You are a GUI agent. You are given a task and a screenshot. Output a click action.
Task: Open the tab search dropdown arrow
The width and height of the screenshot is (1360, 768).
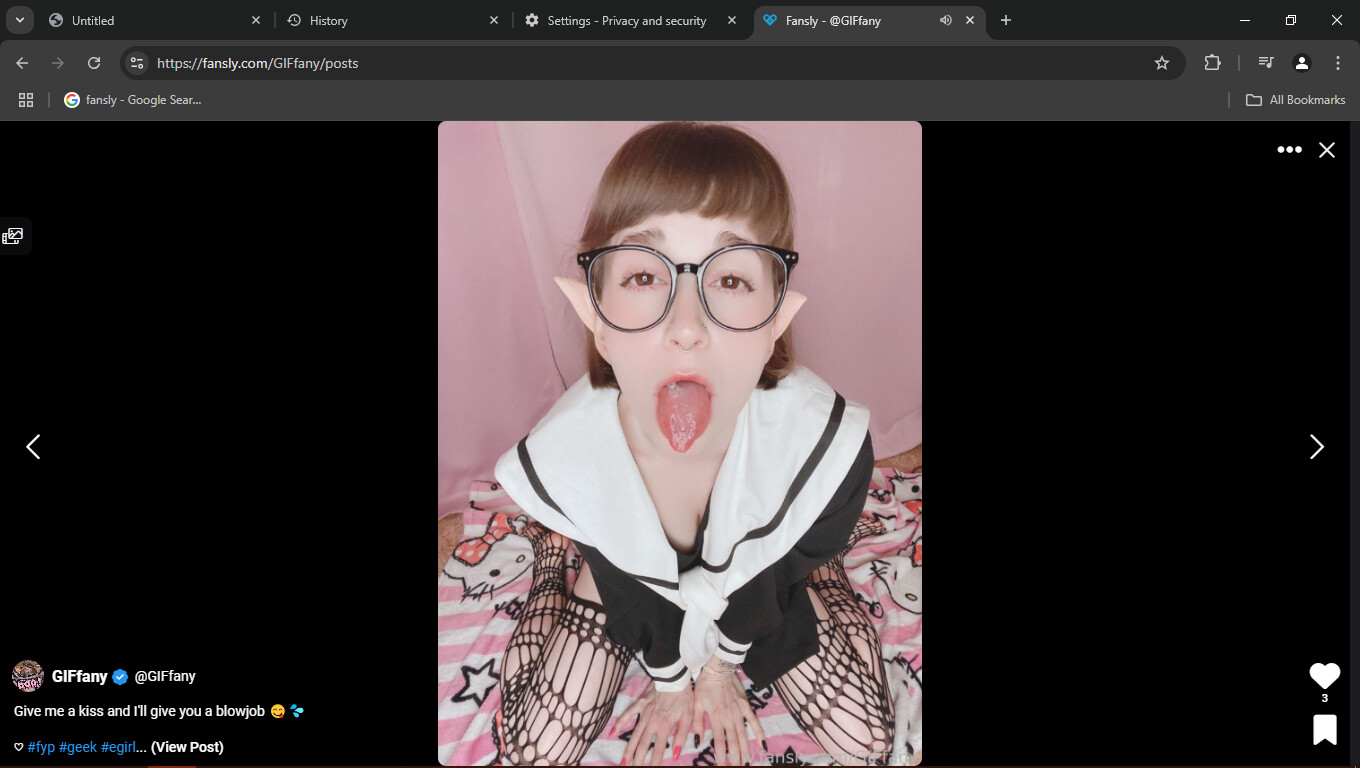(19, 21)
